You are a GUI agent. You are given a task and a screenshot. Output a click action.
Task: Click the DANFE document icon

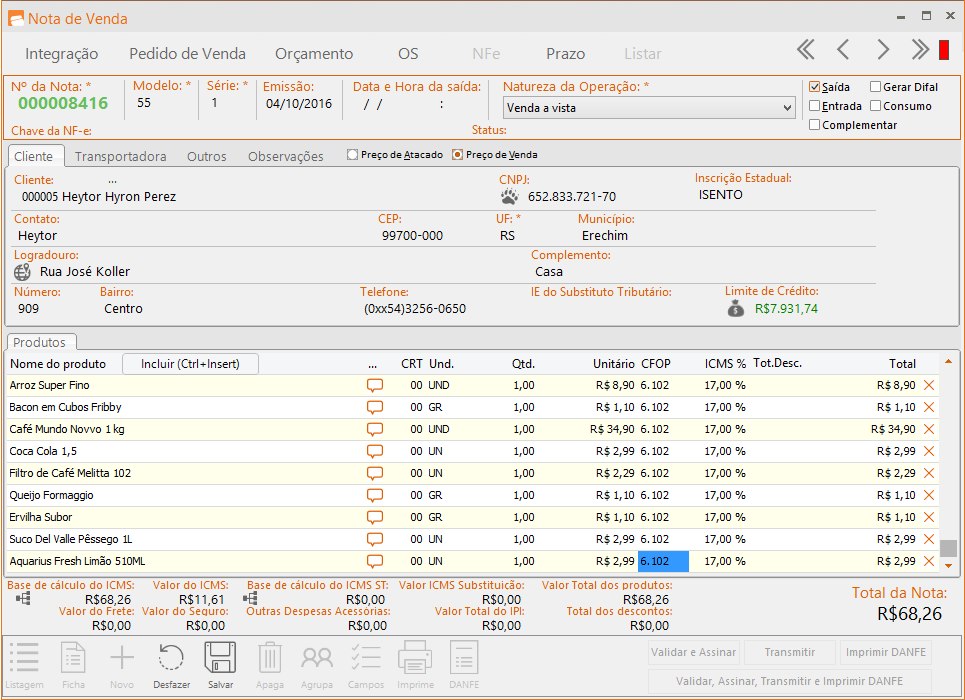tap(464, 664)
